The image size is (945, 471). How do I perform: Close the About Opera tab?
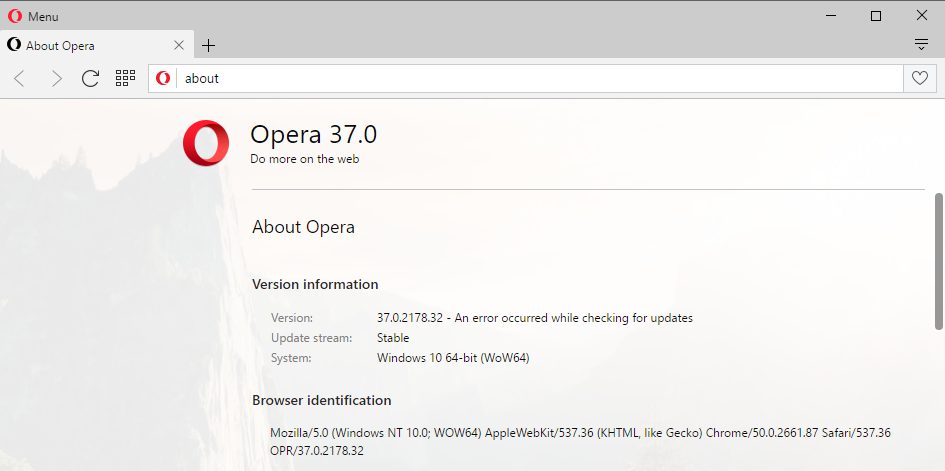coord(179,45)
